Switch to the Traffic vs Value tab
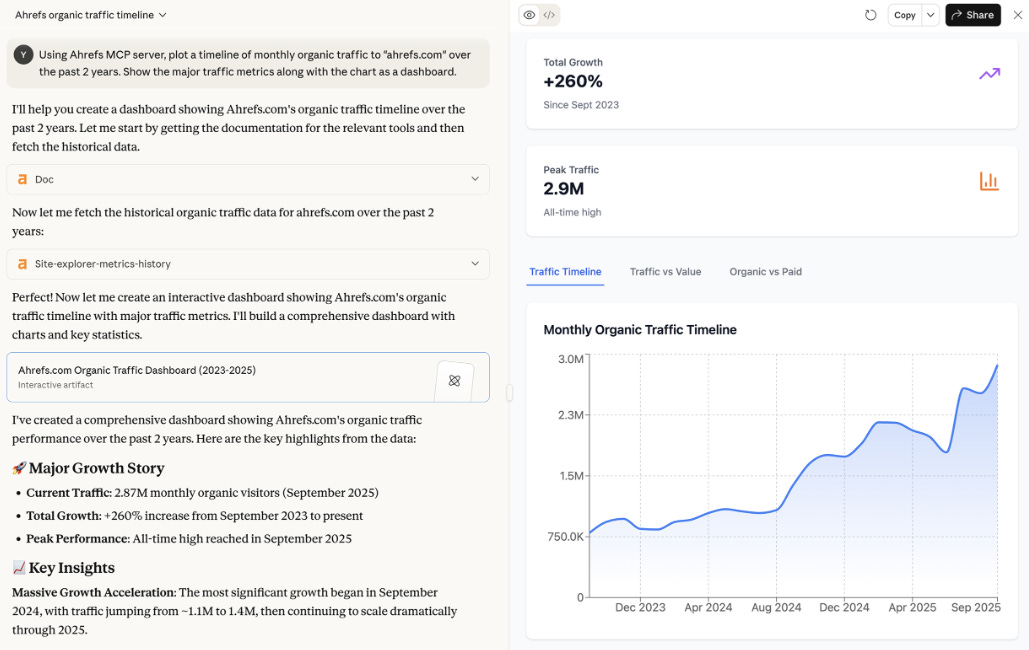The height and width of the screenshot is (650, 1029). coord(665,272)
